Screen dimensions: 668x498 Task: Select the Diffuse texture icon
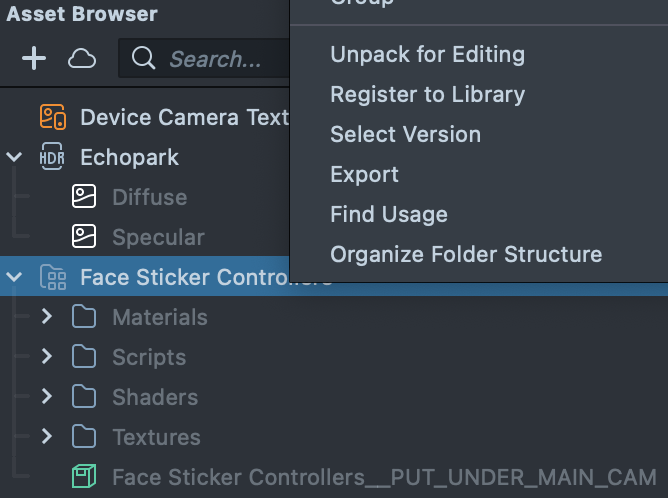point(84,197)
